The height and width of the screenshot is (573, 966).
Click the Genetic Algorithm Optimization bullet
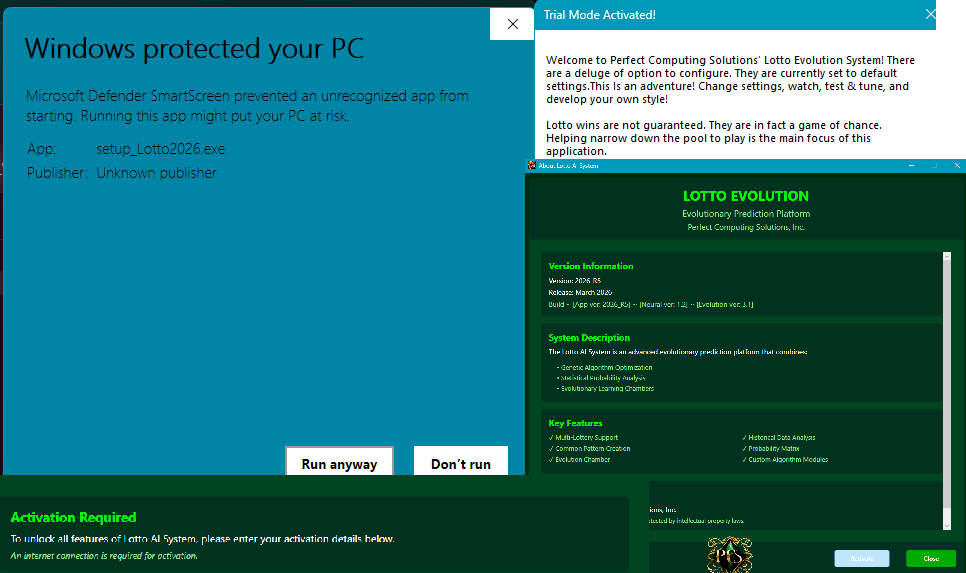pos(604,367)
